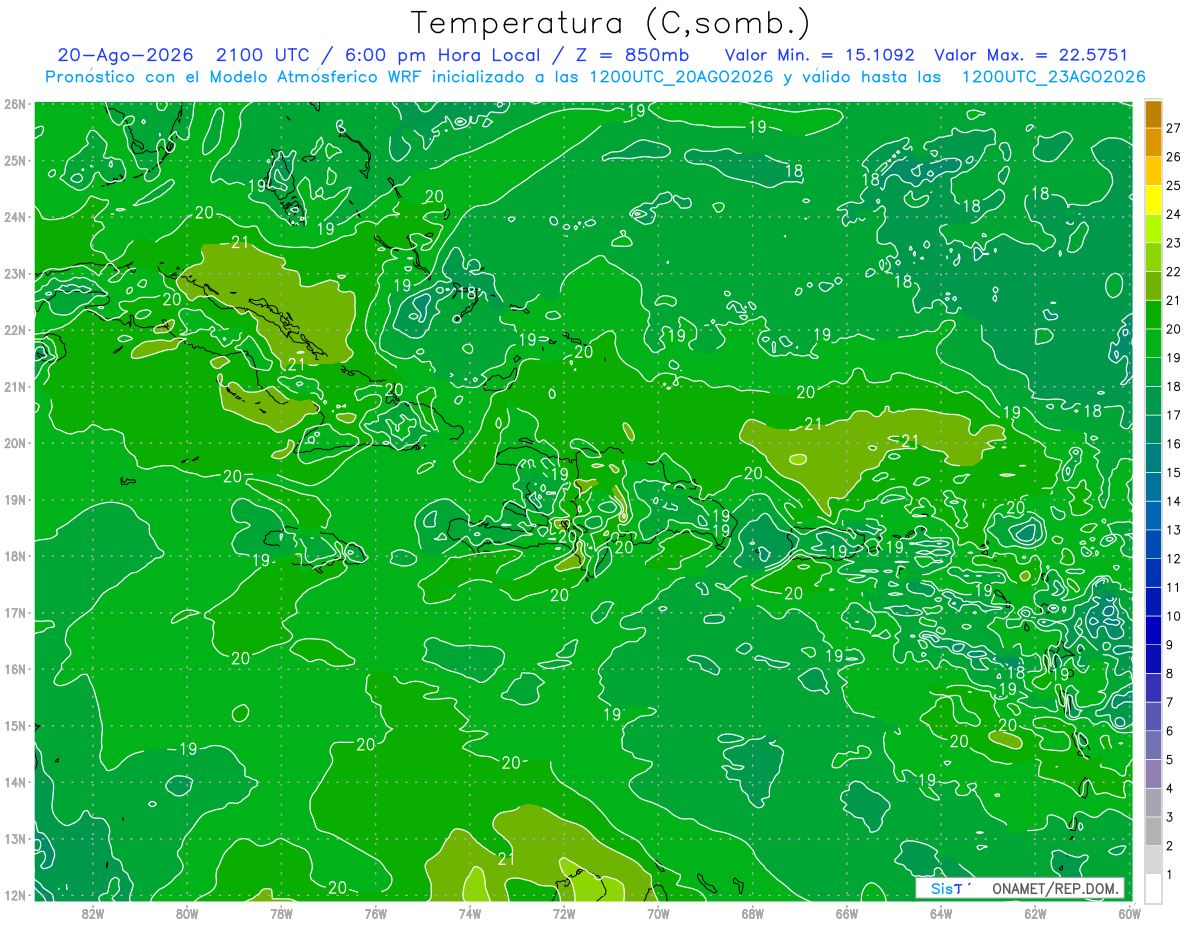Click color scale label '25'

(1174, 186)
